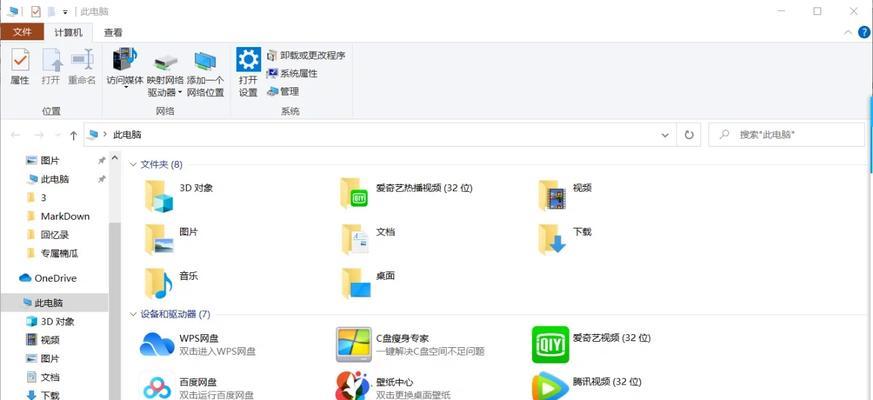Viewport: 873px width, 400px height.
Task: Select 爱奇艺视频 (32 位) device item
Action: pyautogui.click(x=591, y=344)
